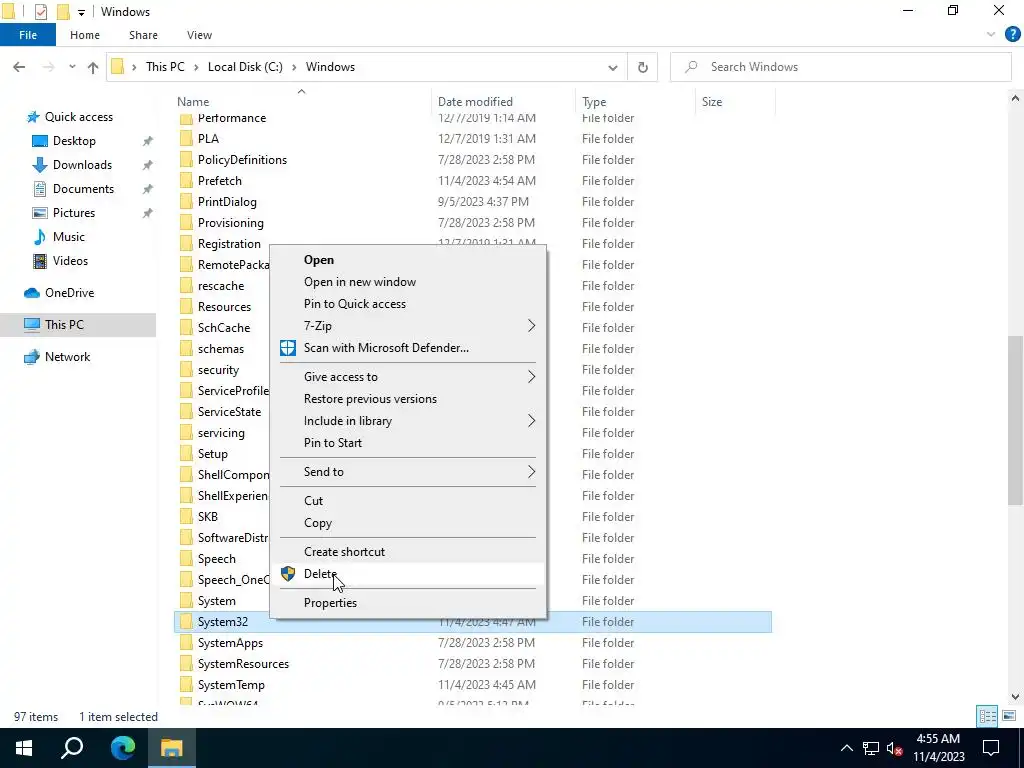Image resolution: width=1024 pixels, height=768 pixels.
Task: Sort by the Type column header
Action: [594, 102]
